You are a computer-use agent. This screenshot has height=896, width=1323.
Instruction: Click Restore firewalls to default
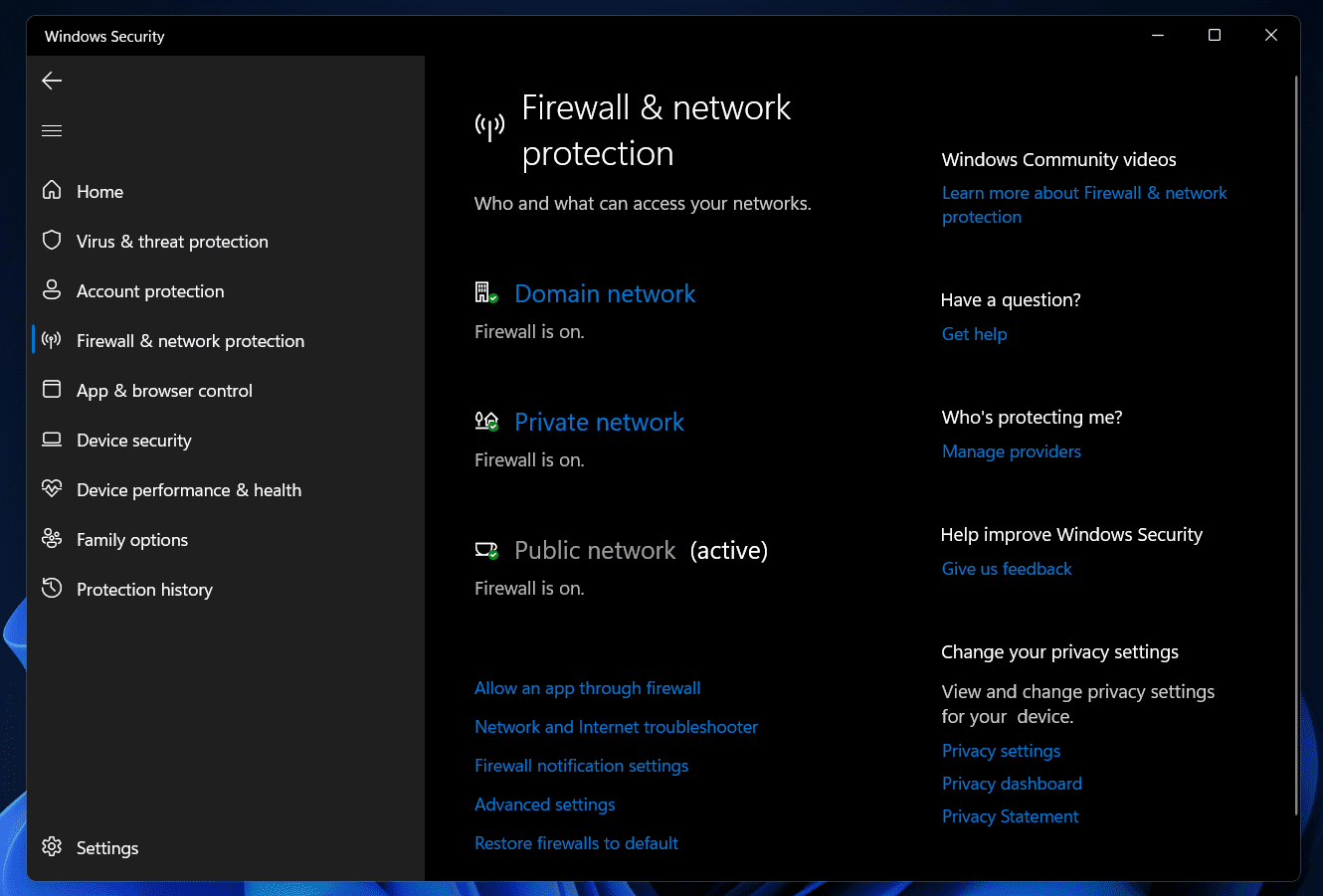[x=576, y=843]
